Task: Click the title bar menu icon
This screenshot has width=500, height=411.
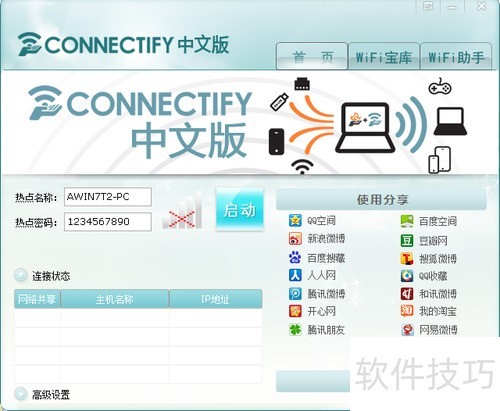Action: point(428,7)
